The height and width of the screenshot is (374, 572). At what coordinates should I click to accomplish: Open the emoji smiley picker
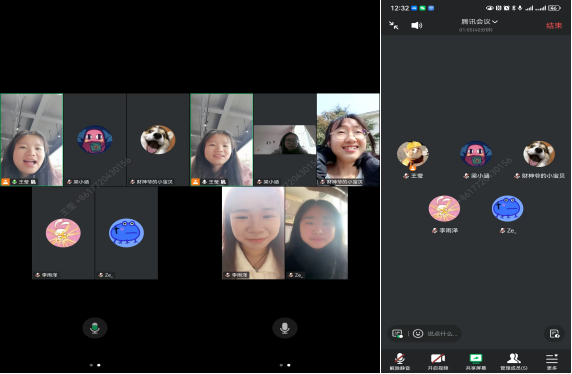[x=418, y=333]
